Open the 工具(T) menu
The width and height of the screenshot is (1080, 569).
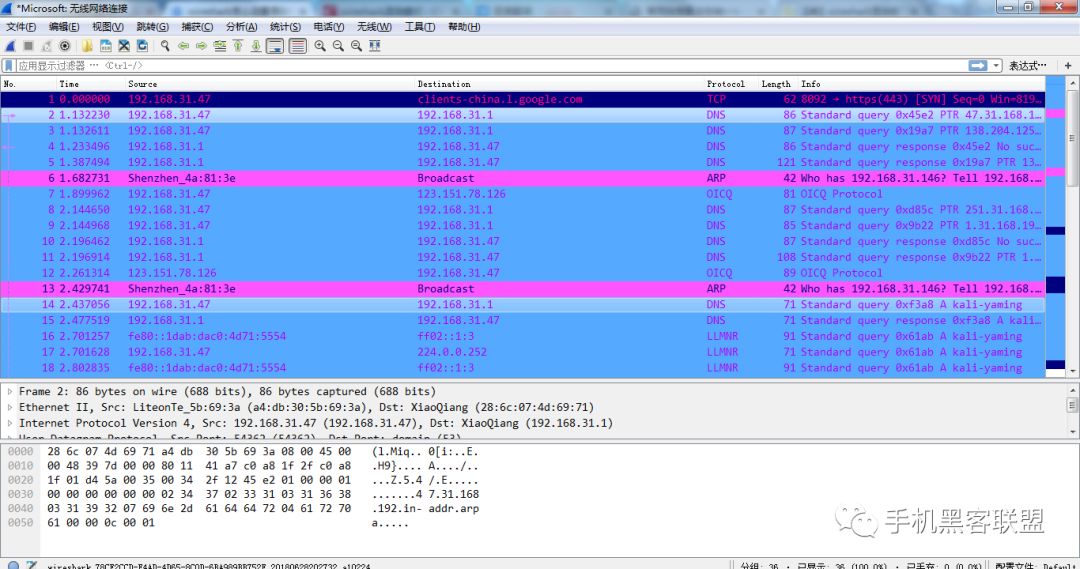tap(419, 27)
